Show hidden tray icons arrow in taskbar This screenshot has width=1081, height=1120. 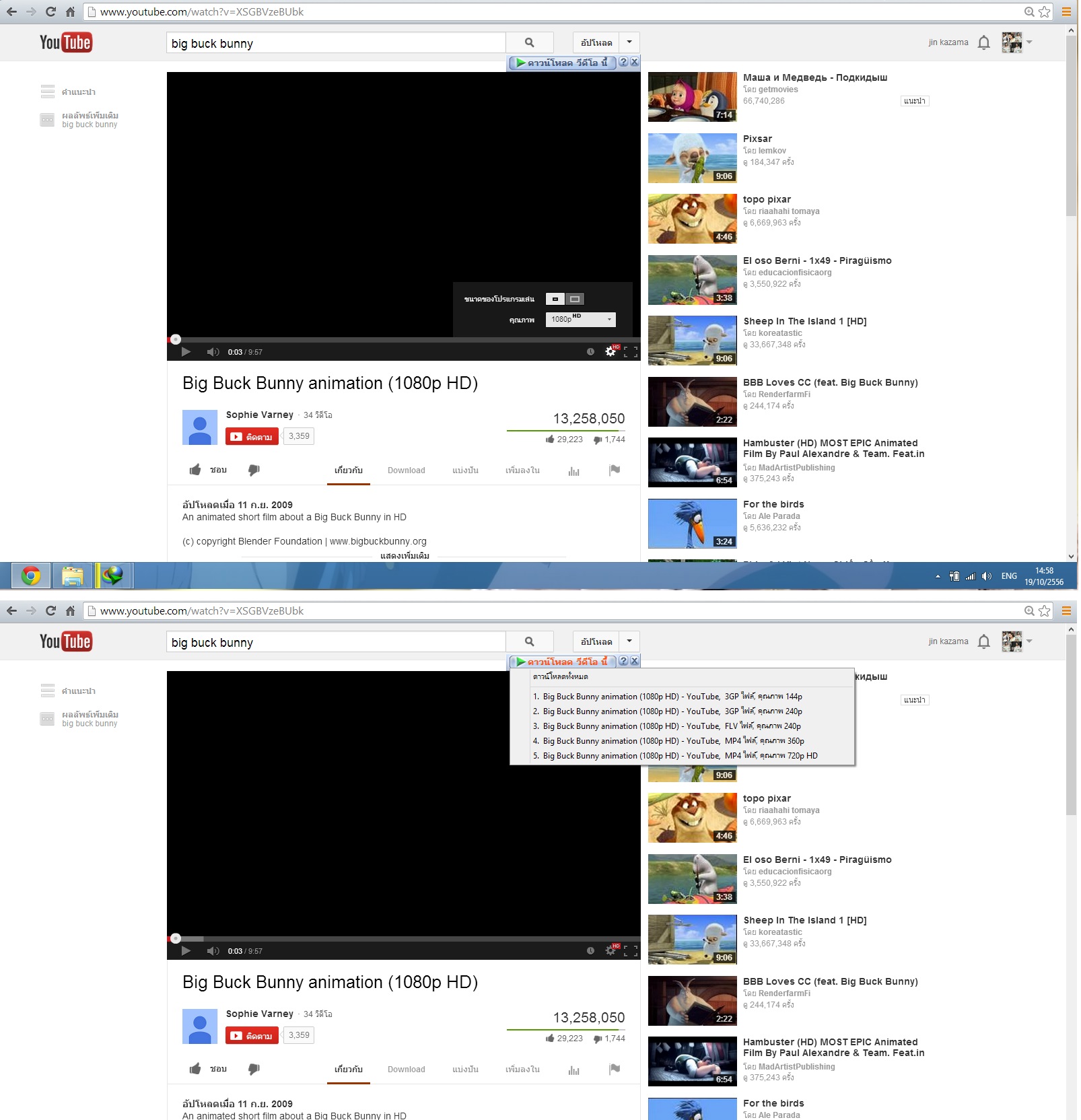[938, 576]
